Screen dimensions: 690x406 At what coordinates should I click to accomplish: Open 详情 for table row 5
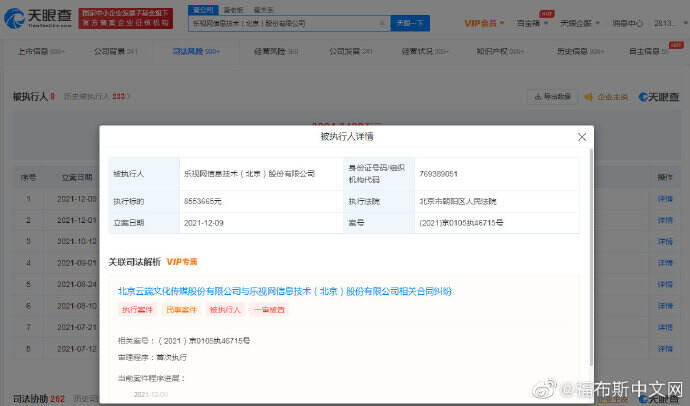tap(665, 284)
